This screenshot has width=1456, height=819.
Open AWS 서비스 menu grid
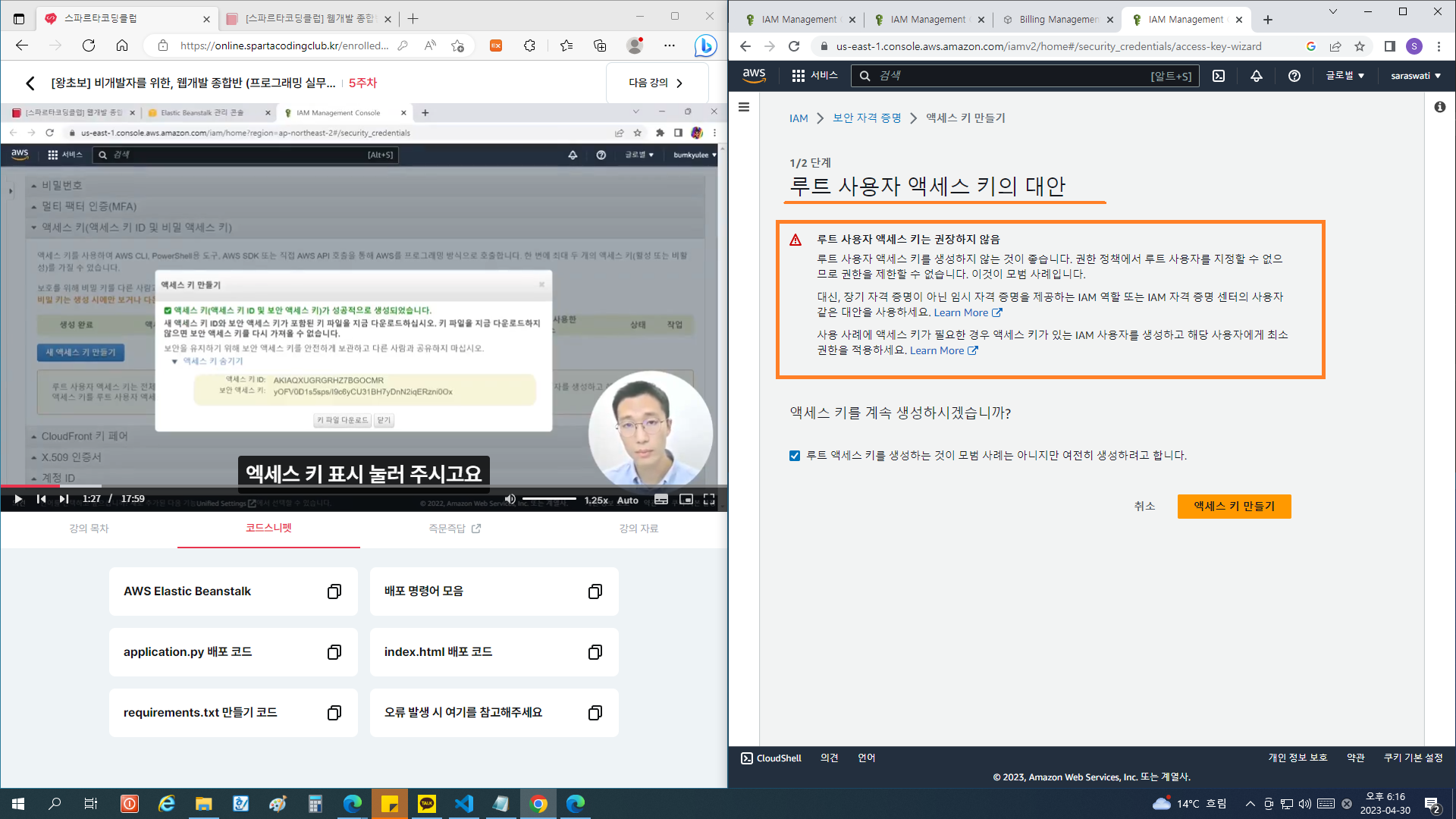click(814, 75)
